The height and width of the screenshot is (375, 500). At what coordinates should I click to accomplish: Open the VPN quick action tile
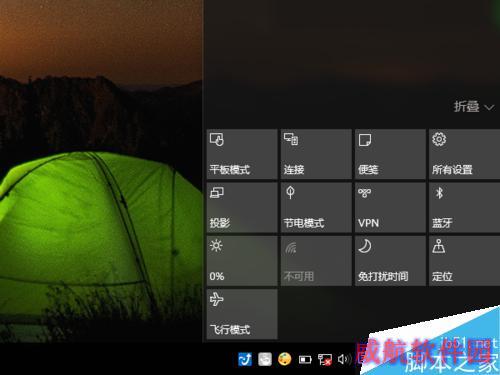tap(390, 208)
